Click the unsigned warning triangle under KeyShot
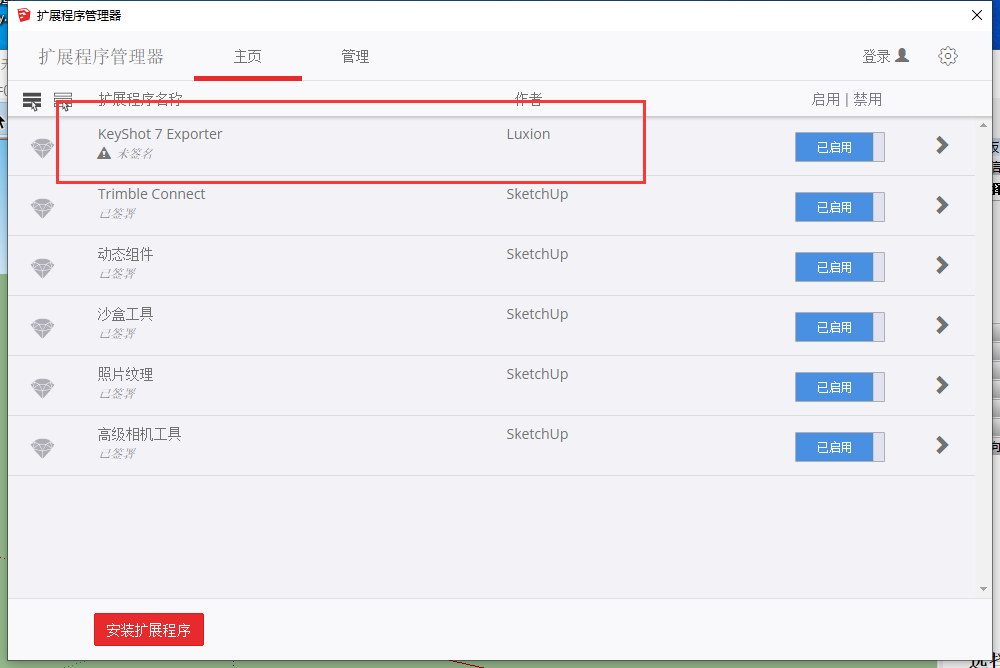The width and height of the screenshot is (1000, 668). point(104,153)
